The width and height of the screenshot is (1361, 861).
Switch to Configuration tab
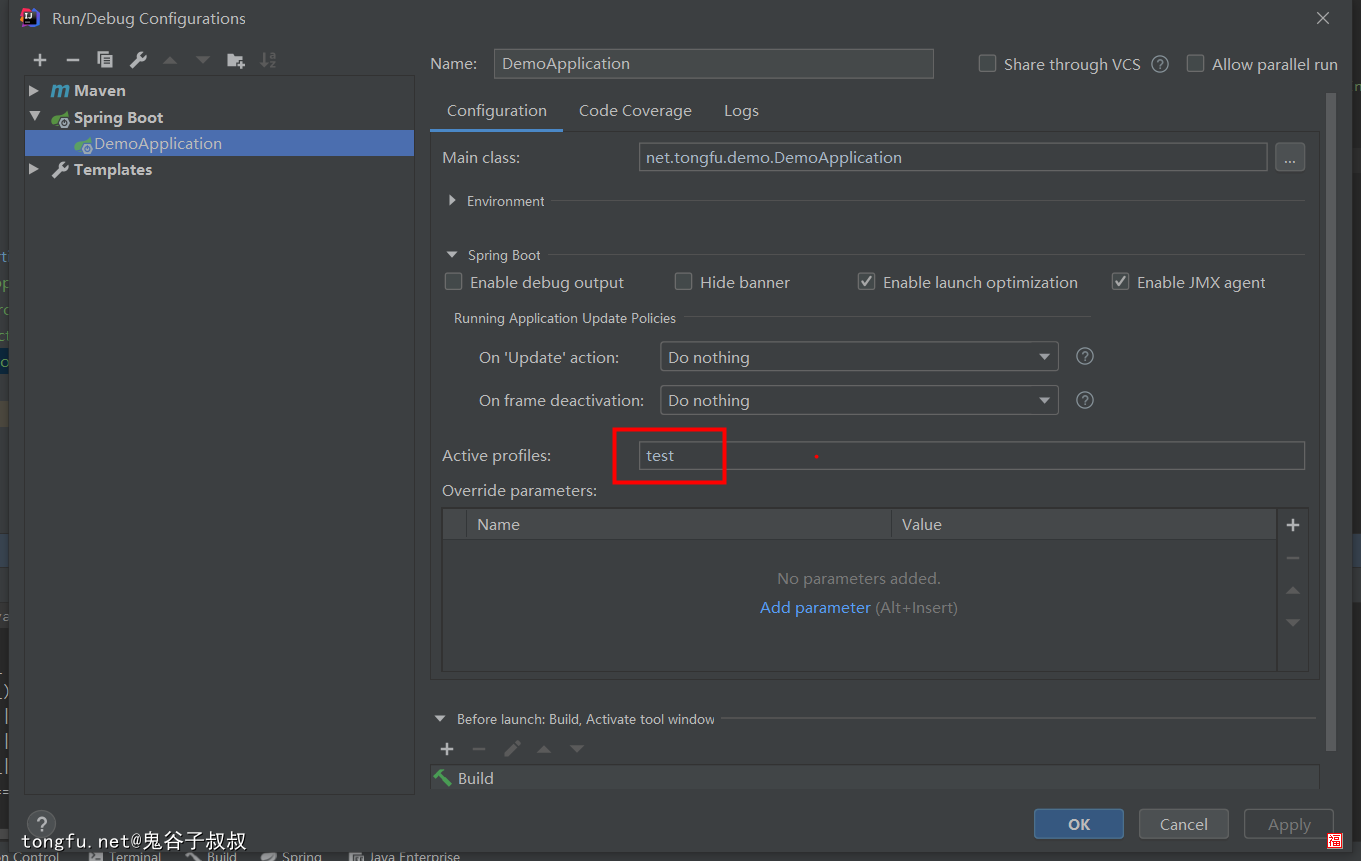click(x=497, y=111)
